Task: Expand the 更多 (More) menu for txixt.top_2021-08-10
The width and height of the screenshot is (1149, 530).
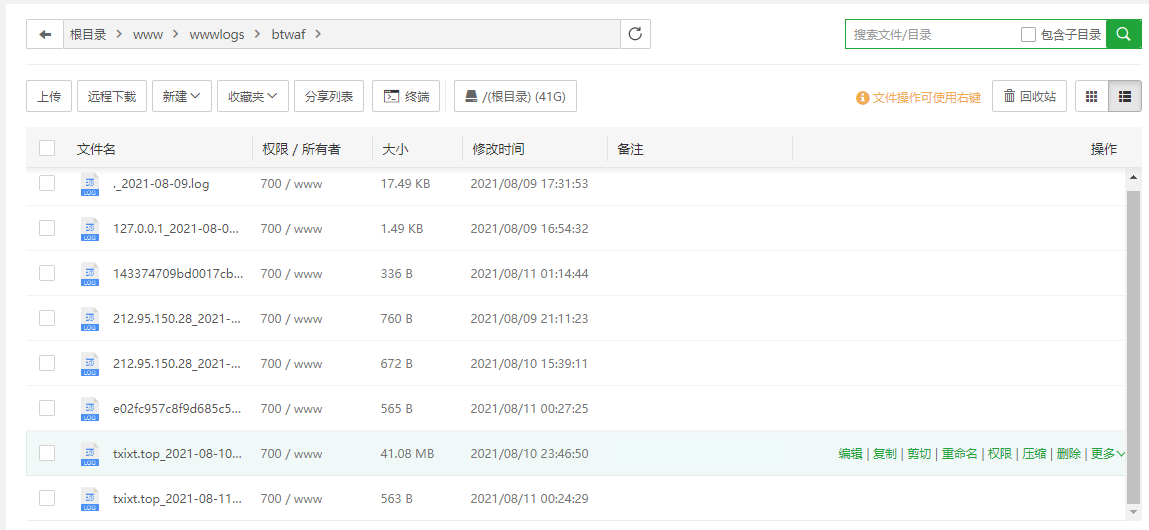Action: coord(1107,454)
